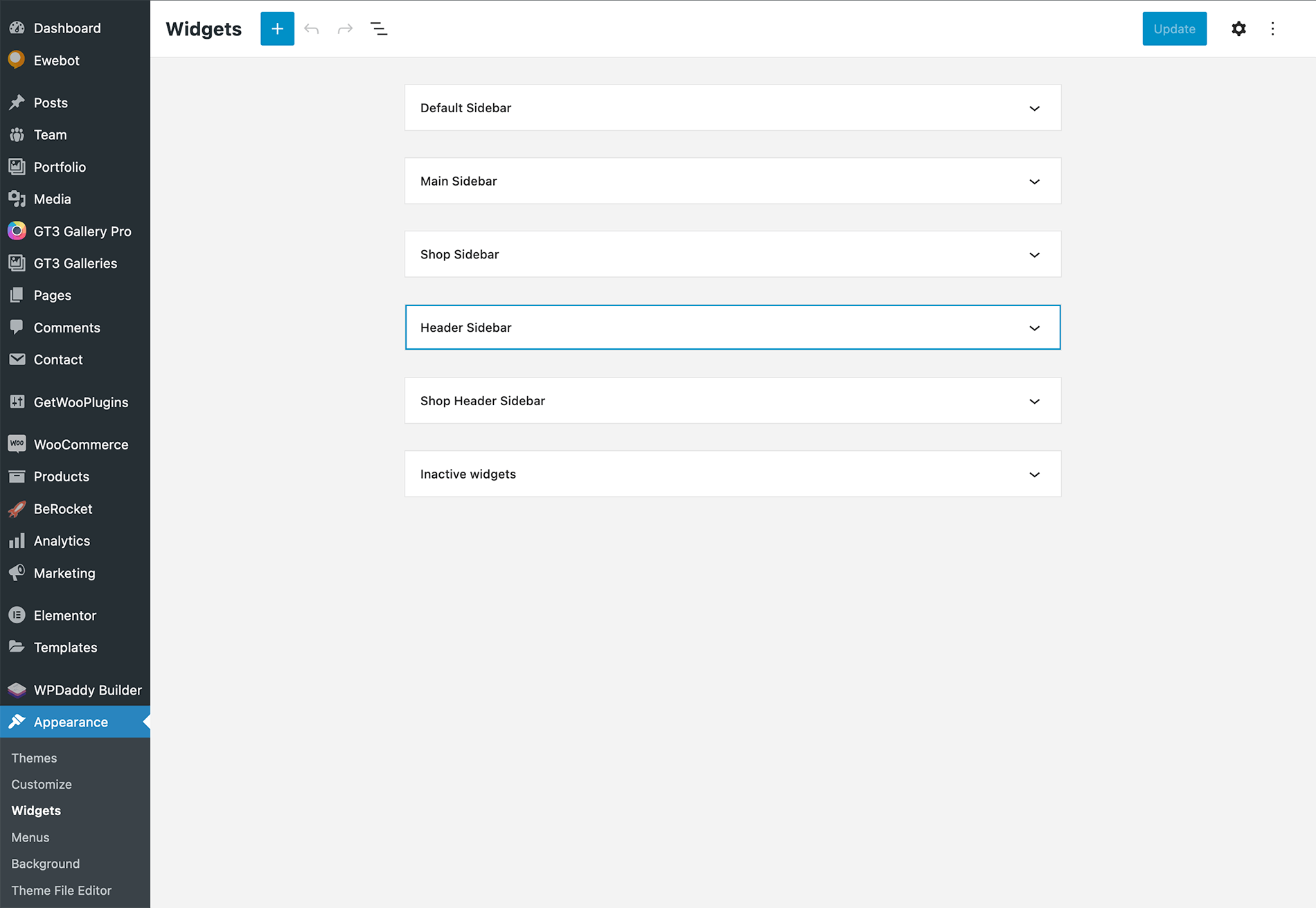Click the undo arrow icon
The height and width of the screenshot is (908, 1316).
tap(312, 28)
